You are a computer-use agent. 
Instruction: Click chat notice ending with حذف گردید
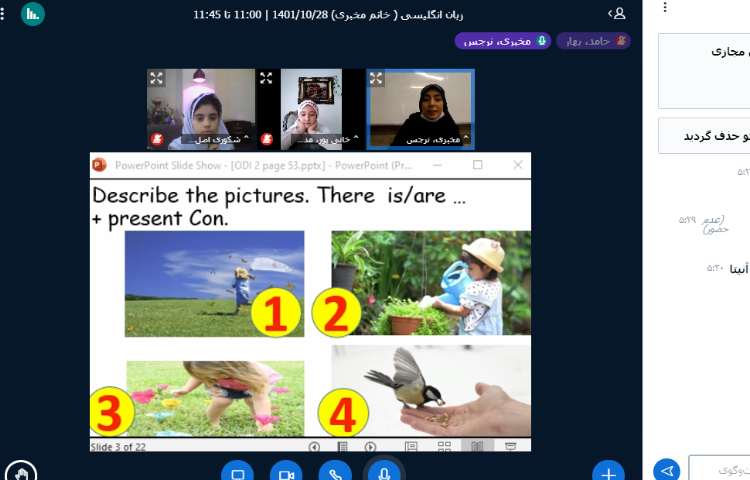704,136
